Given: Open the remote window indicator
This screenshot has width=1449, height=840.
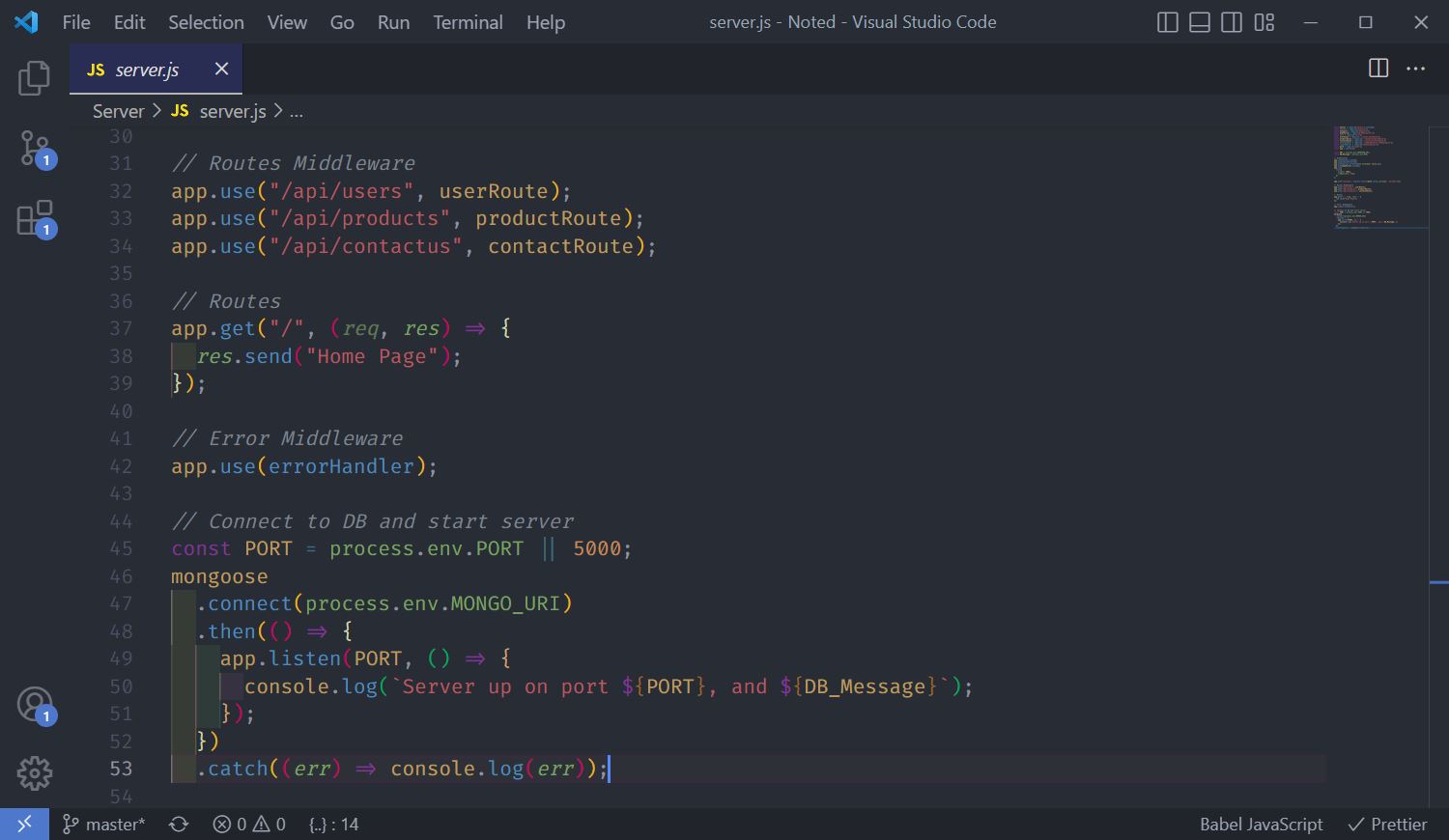Looking at the screenshot, I should pos(24,824).
